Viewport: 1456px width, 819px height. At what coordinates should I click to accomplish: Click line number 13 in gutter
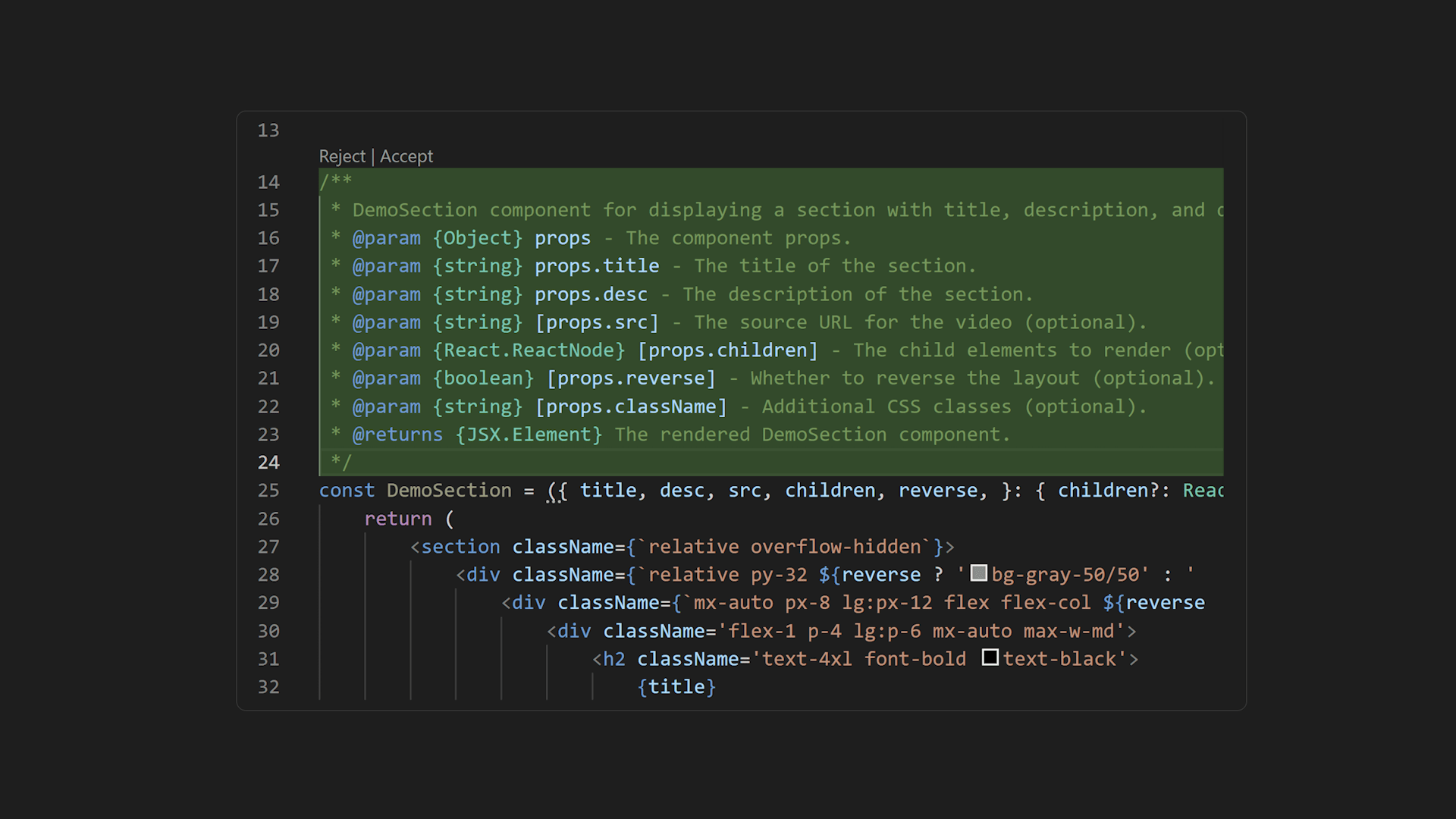(x=268, y=130)
